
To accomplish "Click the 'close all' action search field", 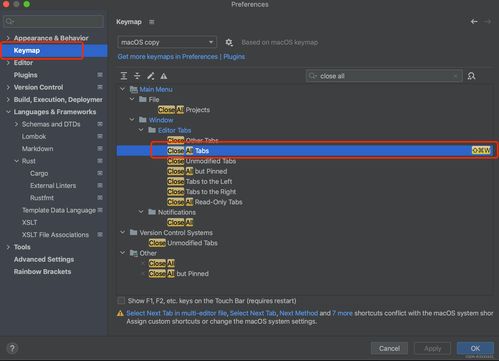I will pos(384,76).
